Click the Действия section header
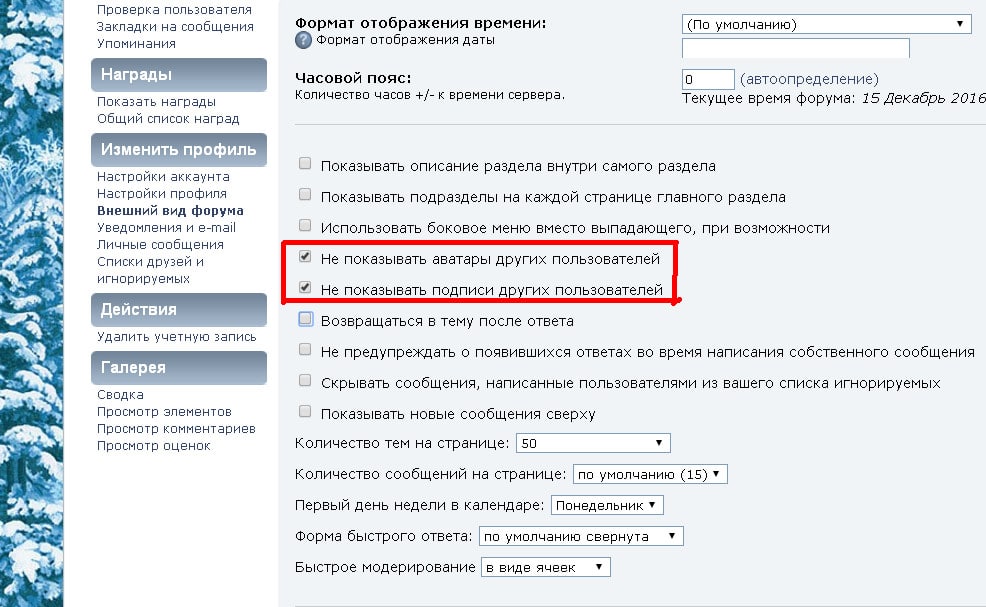The height and width of the screenshot is (607, 986). 179,309
